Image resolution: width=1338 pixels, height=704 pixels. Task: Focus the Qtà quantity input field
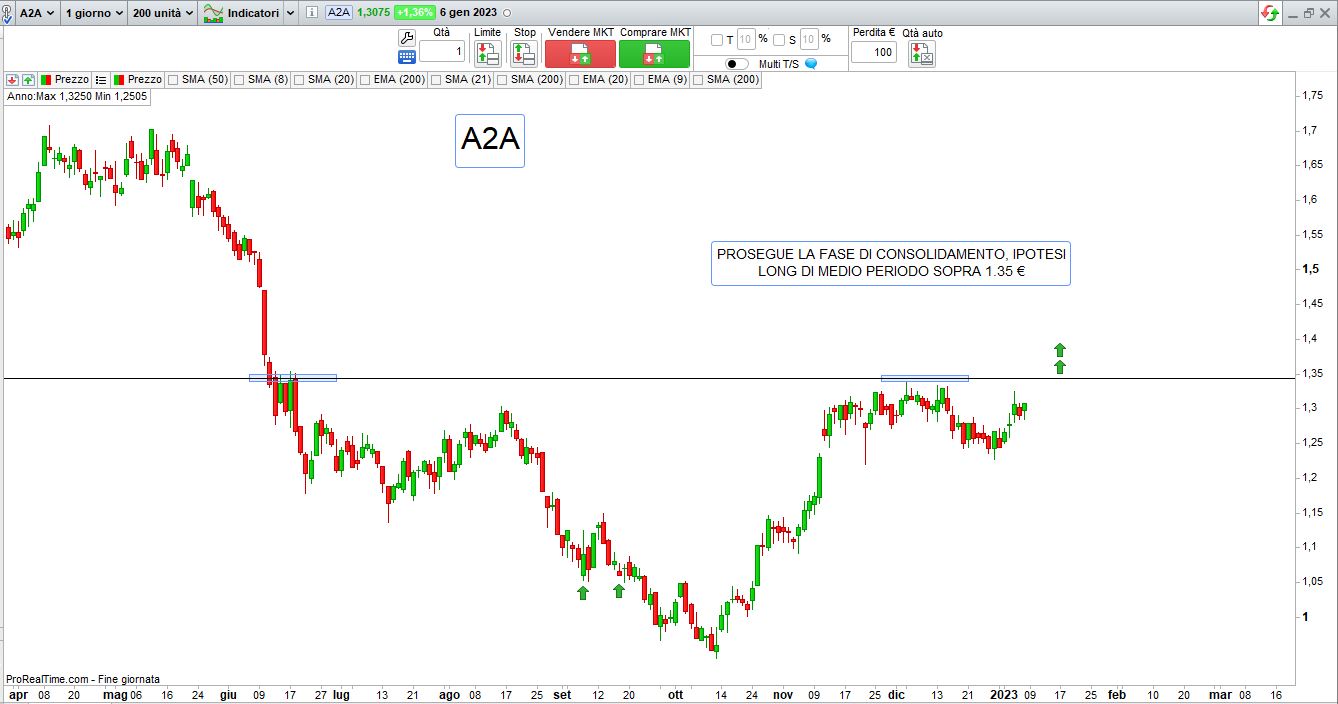442,51
